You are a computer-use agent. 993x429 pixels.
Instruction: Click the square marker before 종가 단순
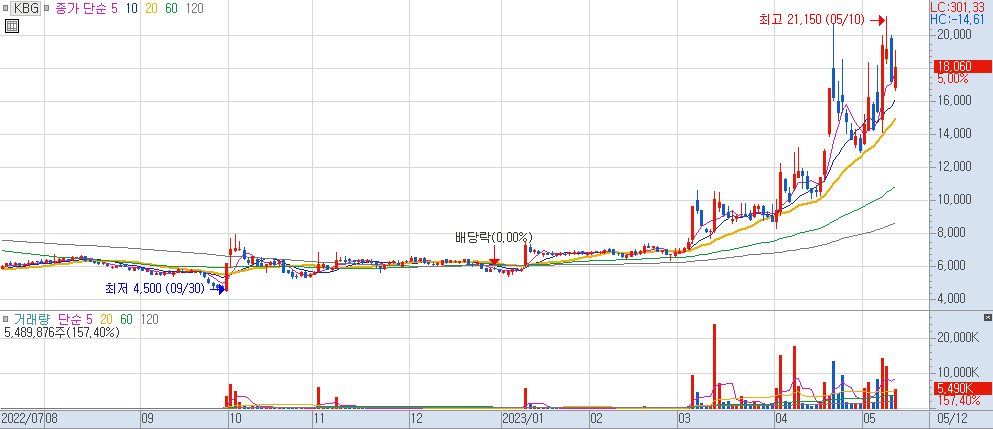47,9
